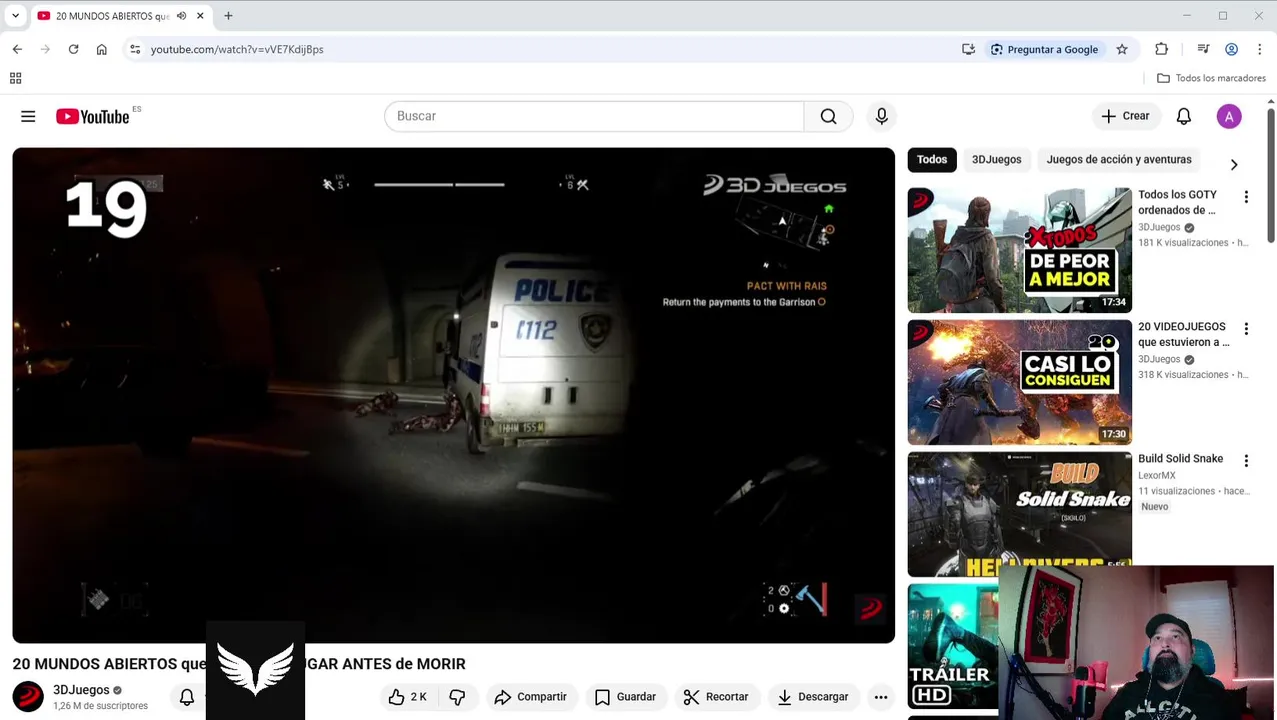Open Build Solid Snake video title
The image size is (1277, 720).
tap(1180, 458)
